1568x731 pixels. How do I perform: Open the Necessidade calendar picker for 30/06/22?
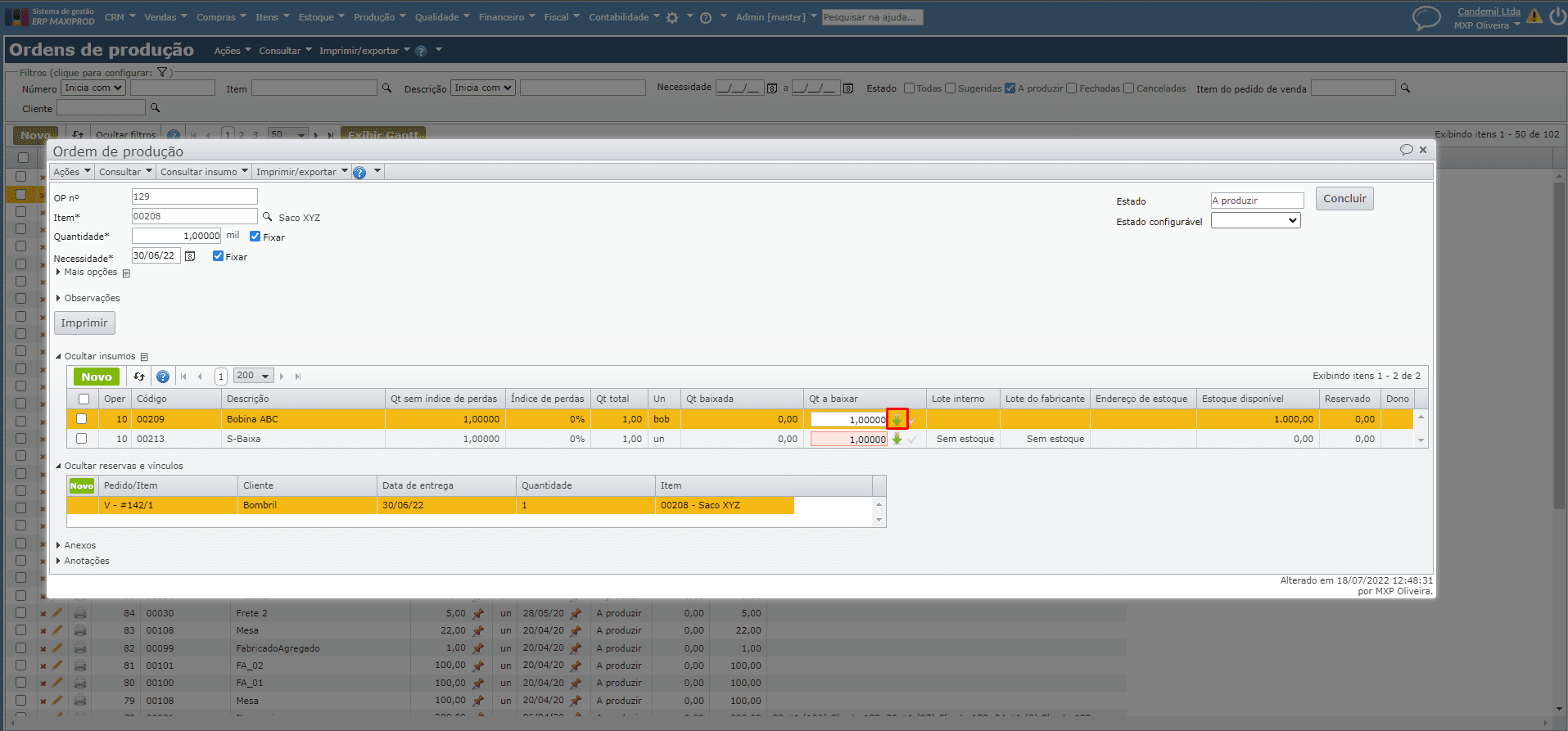[x=190, y=256]
